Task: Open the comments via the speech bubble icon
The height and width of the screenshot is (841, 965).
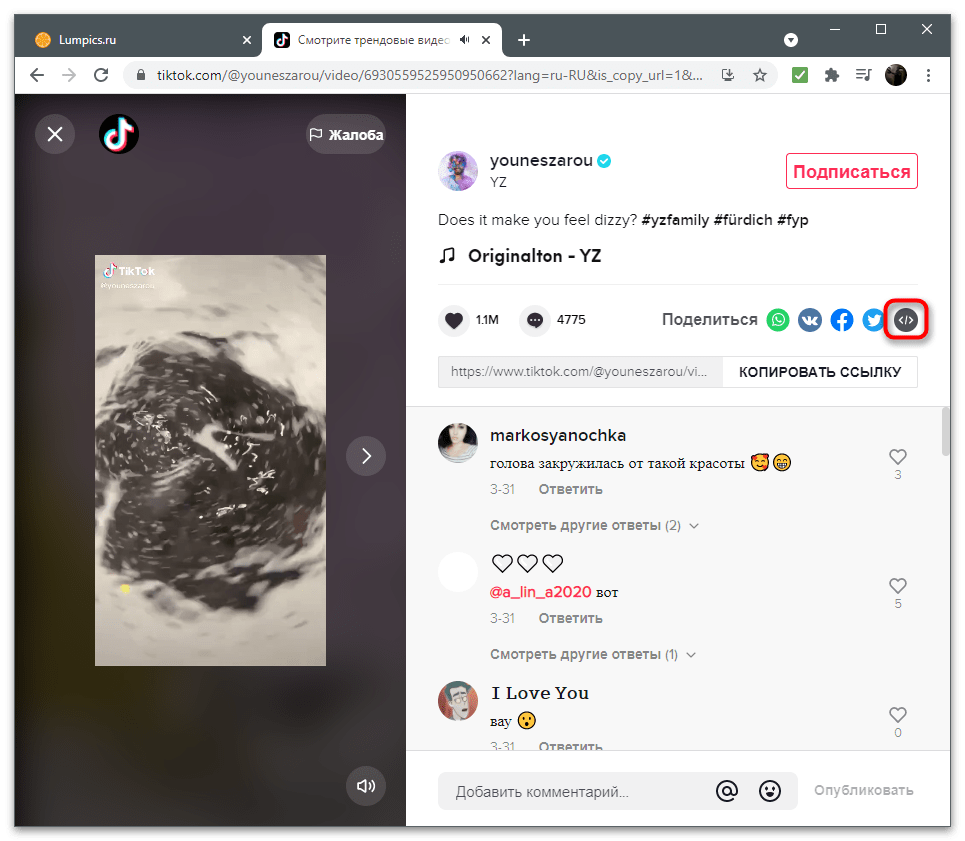Action: (x=535, y=320)
